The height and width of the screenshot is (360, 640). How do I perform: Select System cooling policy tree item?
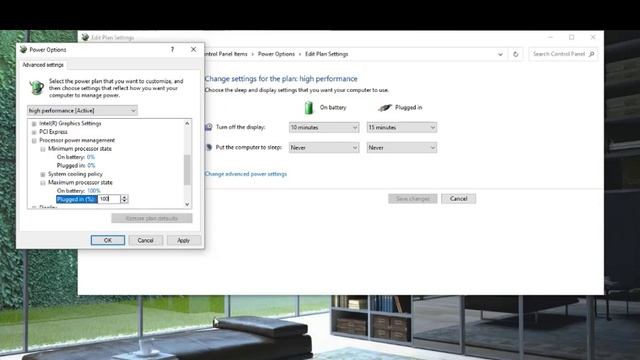pyautogui.click(x=76, y=174)
